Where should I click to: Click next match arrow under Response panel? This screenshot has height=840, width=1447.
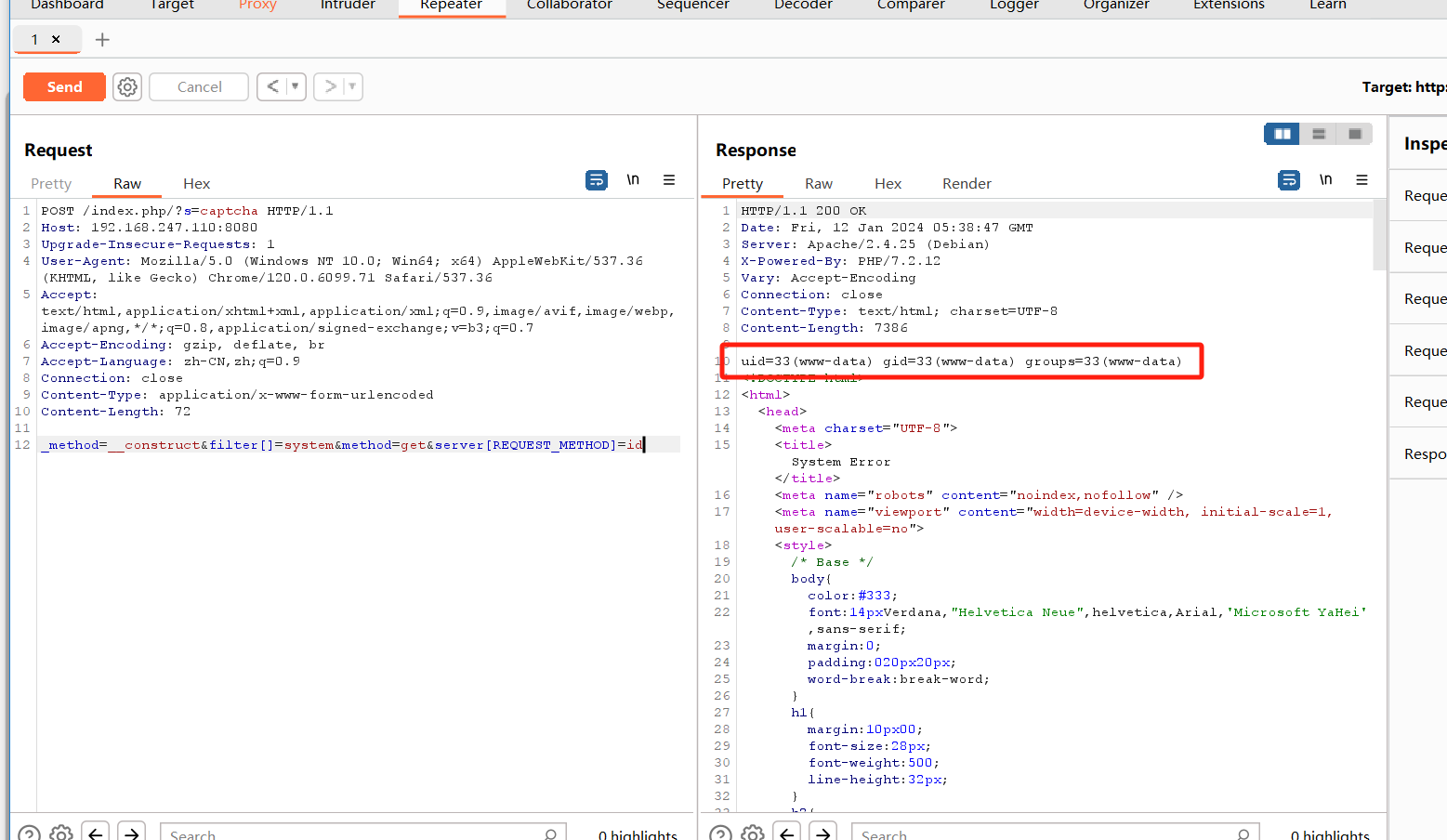pyautogui.click(x=823, y=833)
